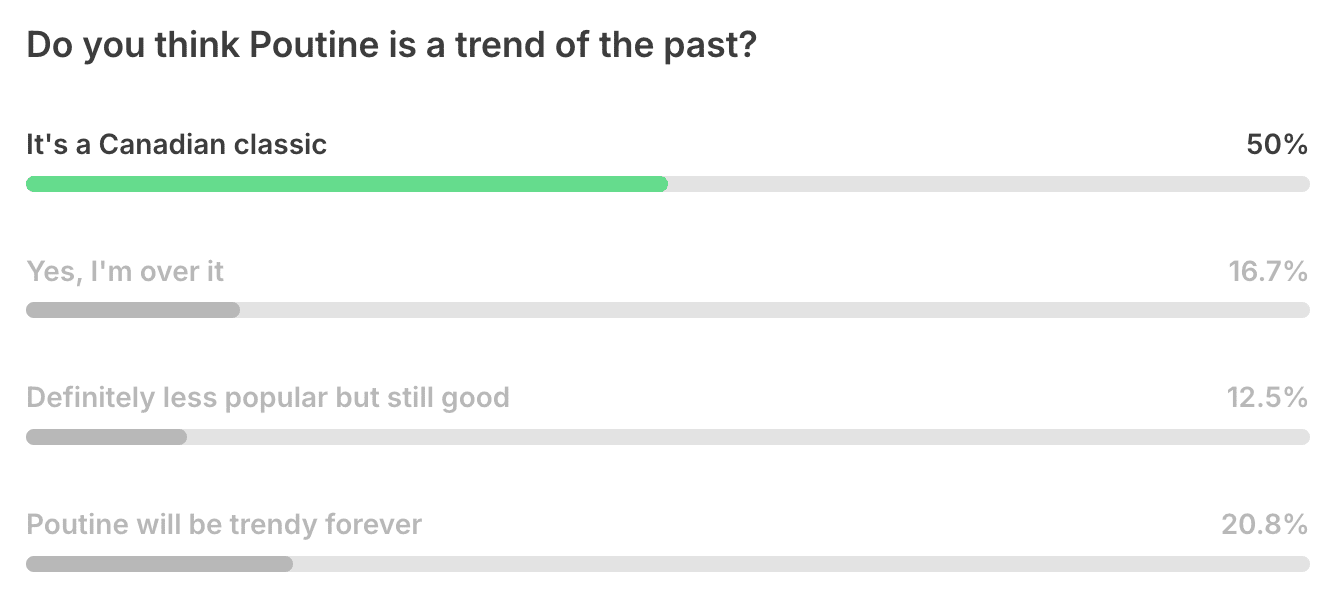1336x612 pixels.
Task: Click the word "trend" in the poll question
Action: pyautogui.click(x=498, y=47)
